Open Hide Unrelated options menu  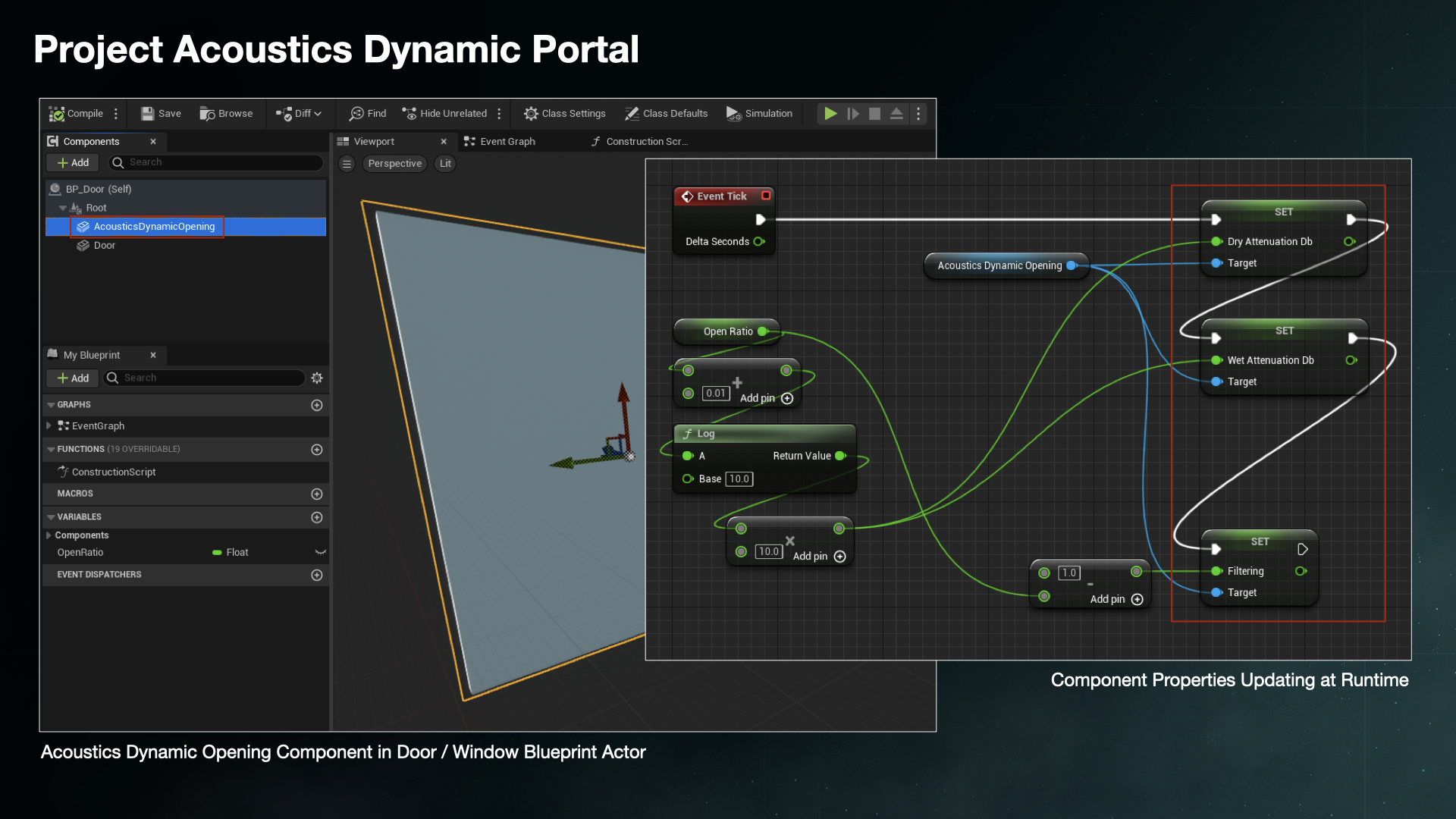tap(499, 114)
